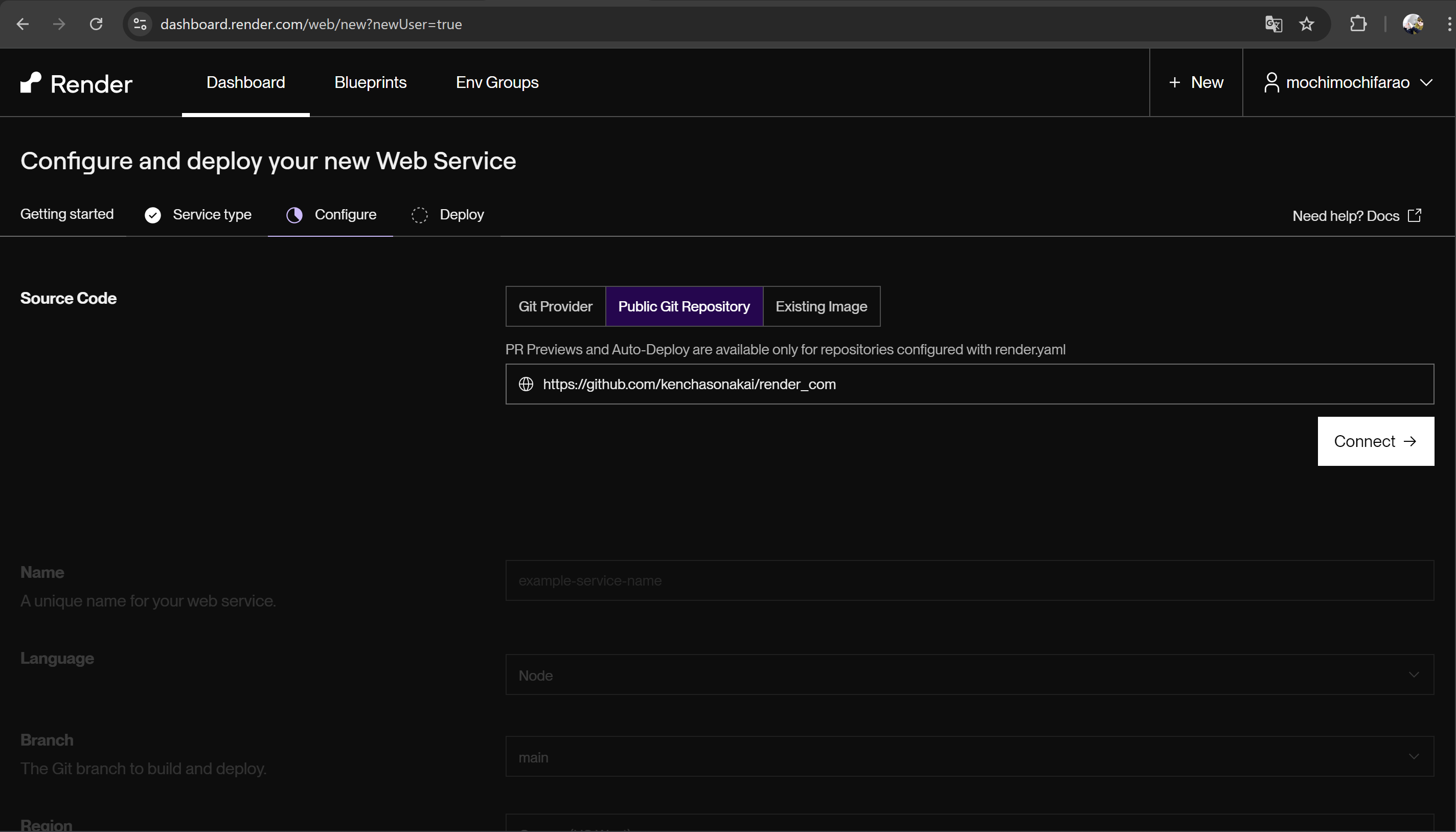Bookmark this page with the star icon

(1306, 24)
